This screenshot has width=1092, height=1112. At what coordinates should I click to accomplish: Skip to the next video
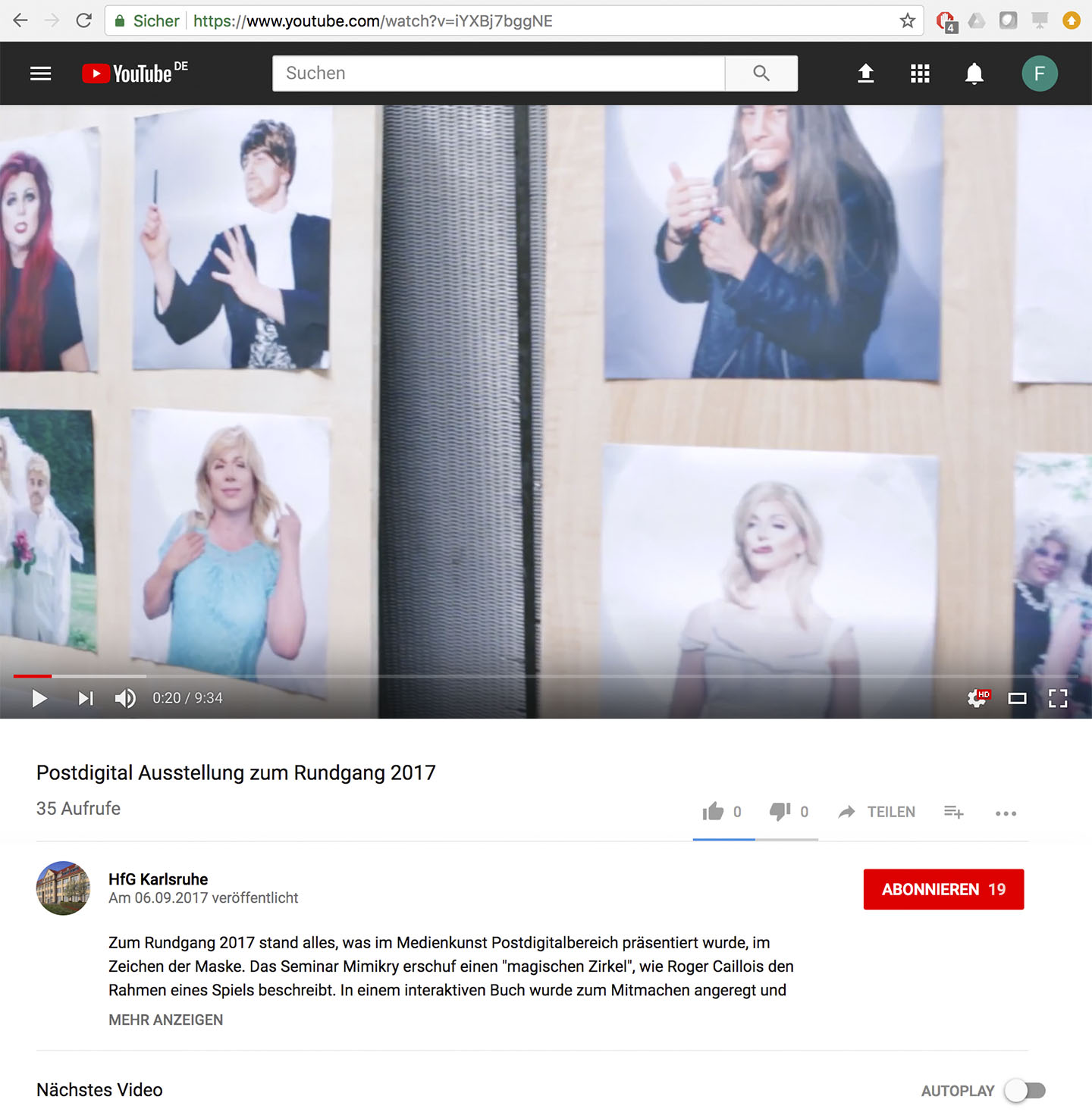pos(86,698)
